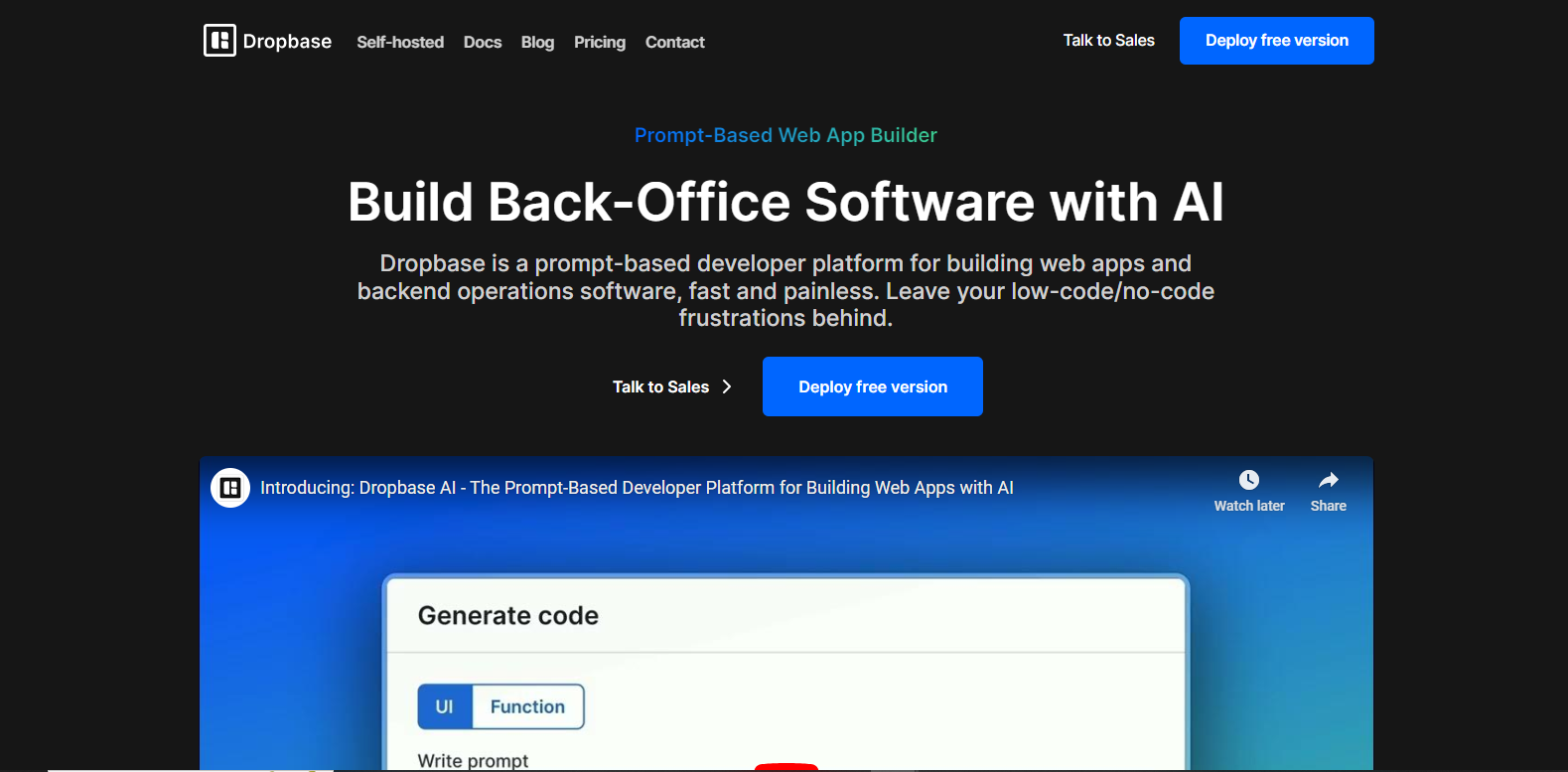Click the header Deploy free version button
This screenshot has height=772, width=1568.
pyautogui.click(x=1277, y=41)
